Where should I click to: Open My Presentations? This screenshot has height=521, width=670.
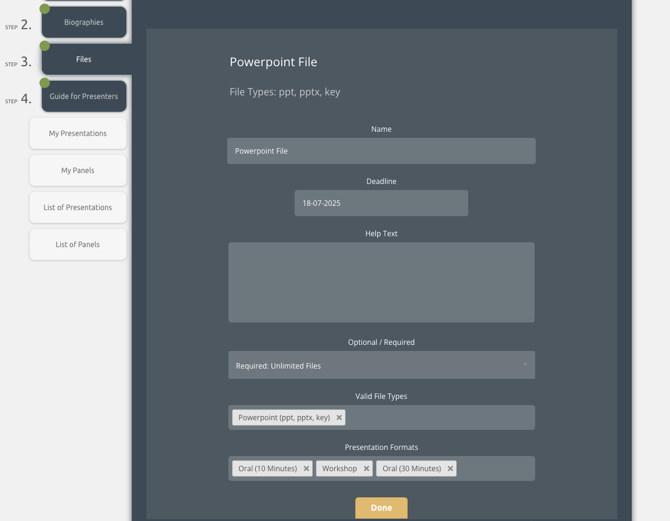click(x=78, y=133)
